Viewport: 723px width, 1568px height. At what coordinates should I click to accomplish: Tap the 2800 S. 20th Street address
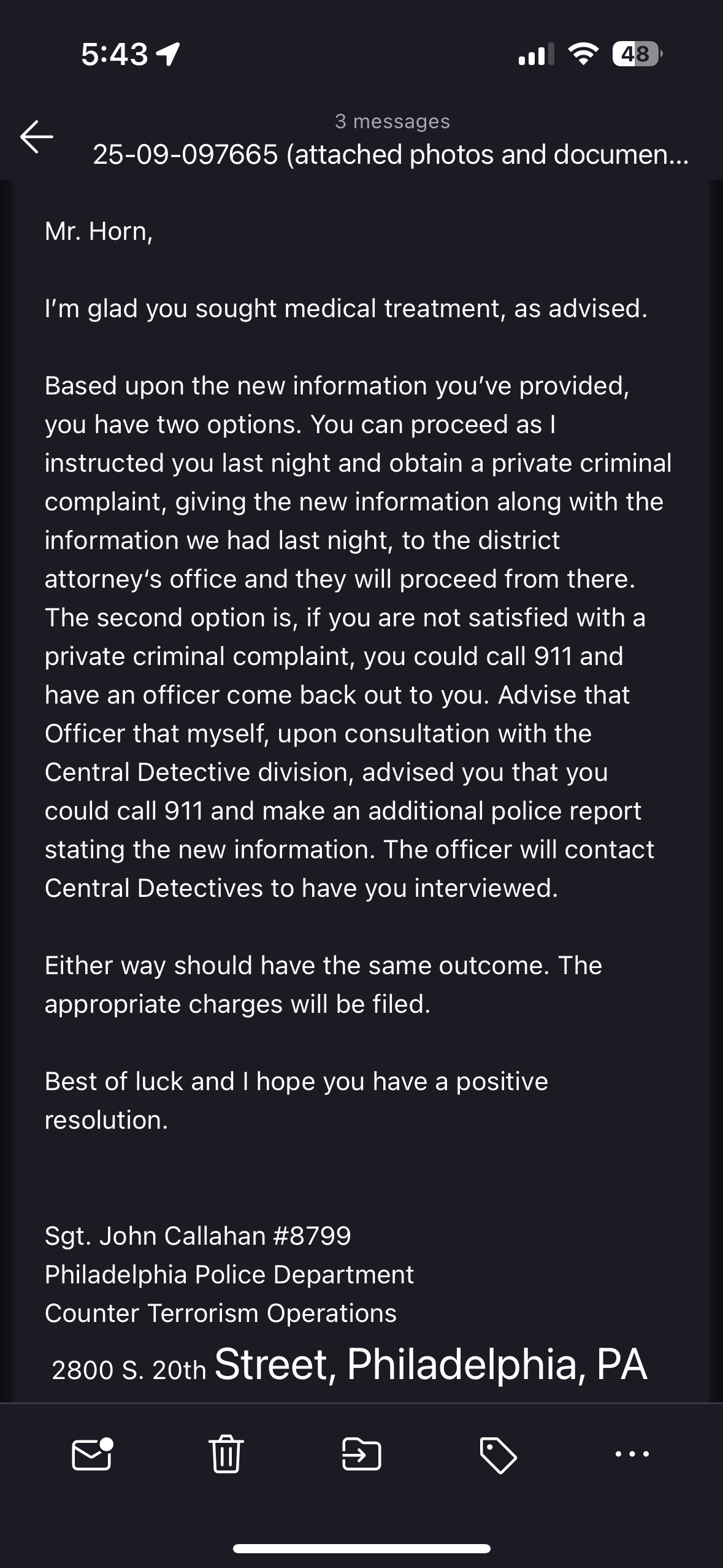350,1366
